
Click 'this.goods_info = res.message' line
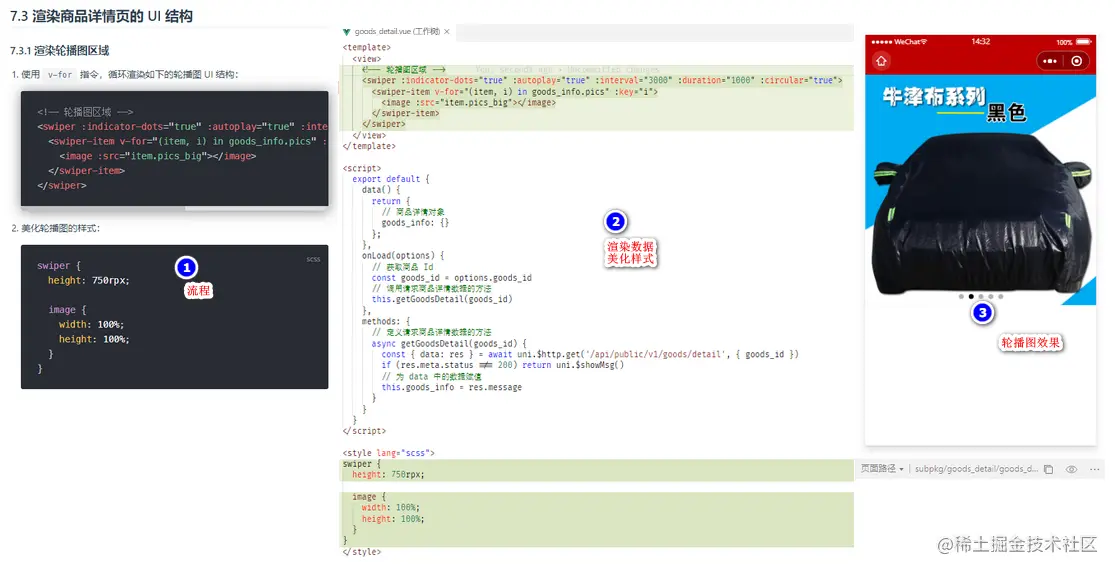(452, 387)
